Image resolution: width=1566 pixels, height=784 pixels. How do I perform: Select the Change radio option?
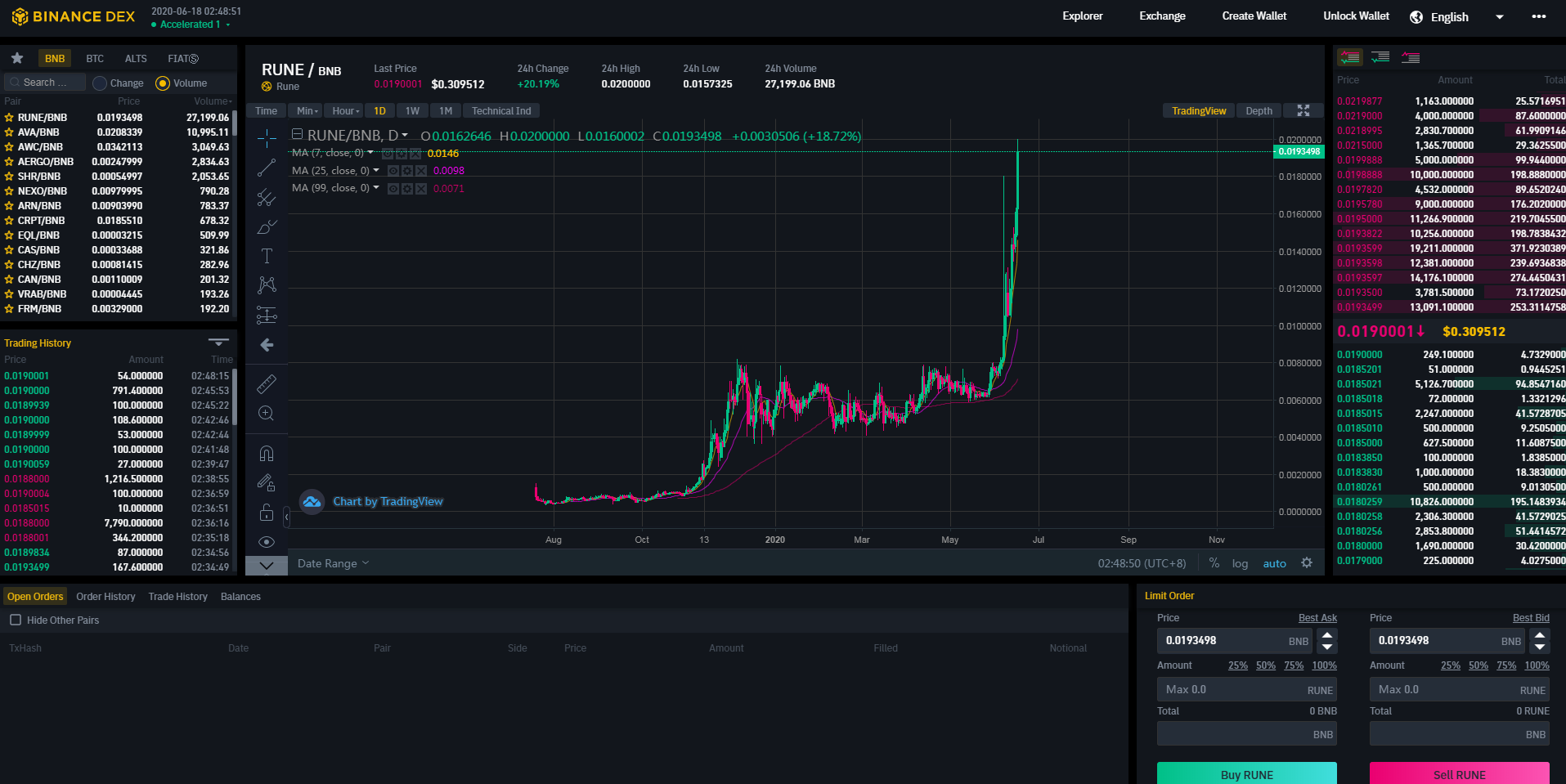coord(118,83)
